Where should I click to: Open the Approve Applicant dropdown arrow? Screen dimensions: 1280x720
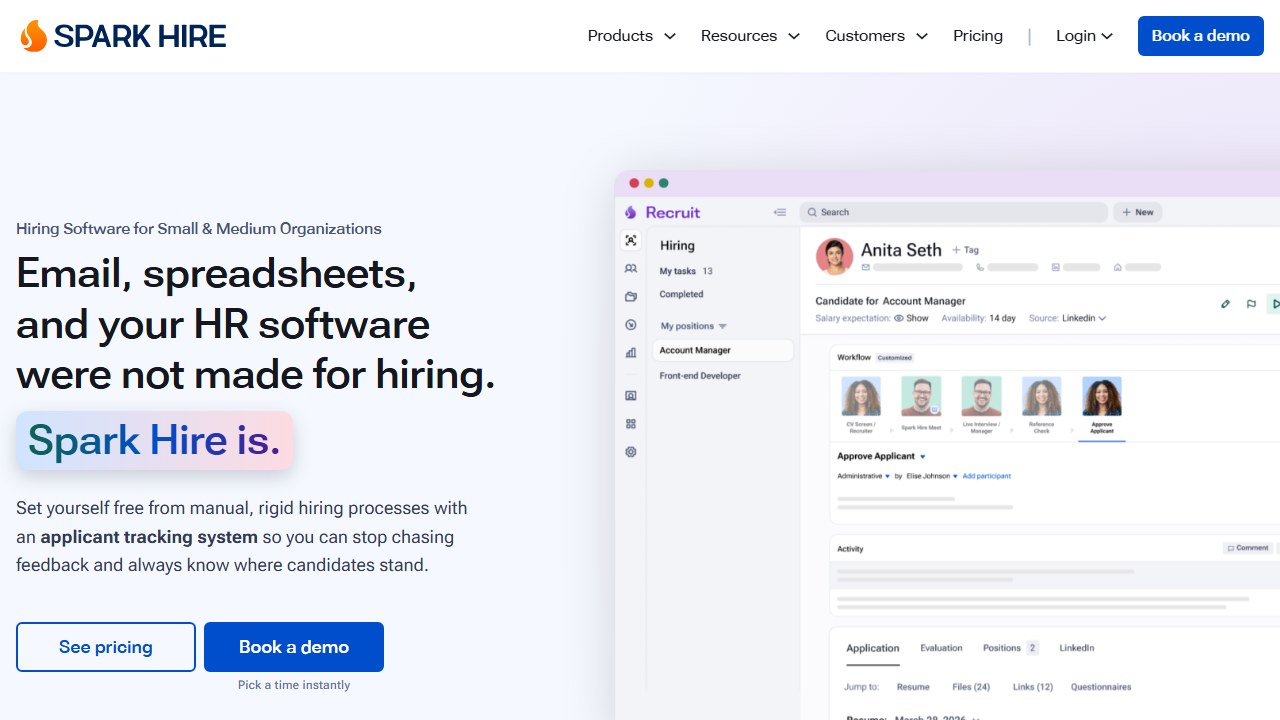923,456
